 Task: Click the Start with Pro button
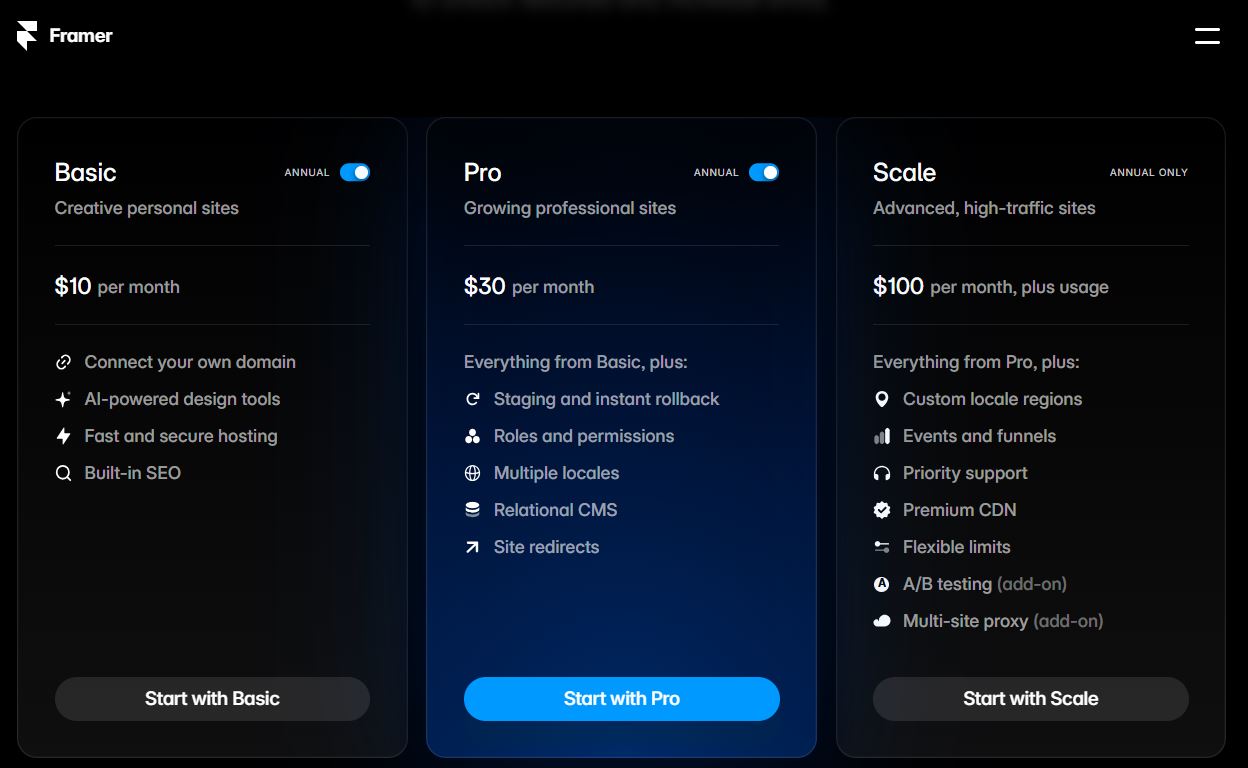pyautogui.click(x=621, y=699)
